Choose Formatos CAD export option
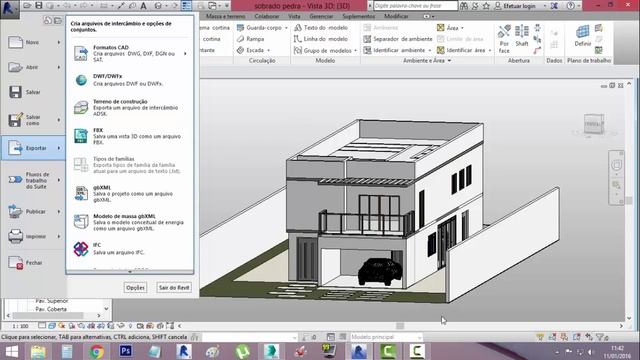This screenshot has width=640, height=360. point(130,53)
